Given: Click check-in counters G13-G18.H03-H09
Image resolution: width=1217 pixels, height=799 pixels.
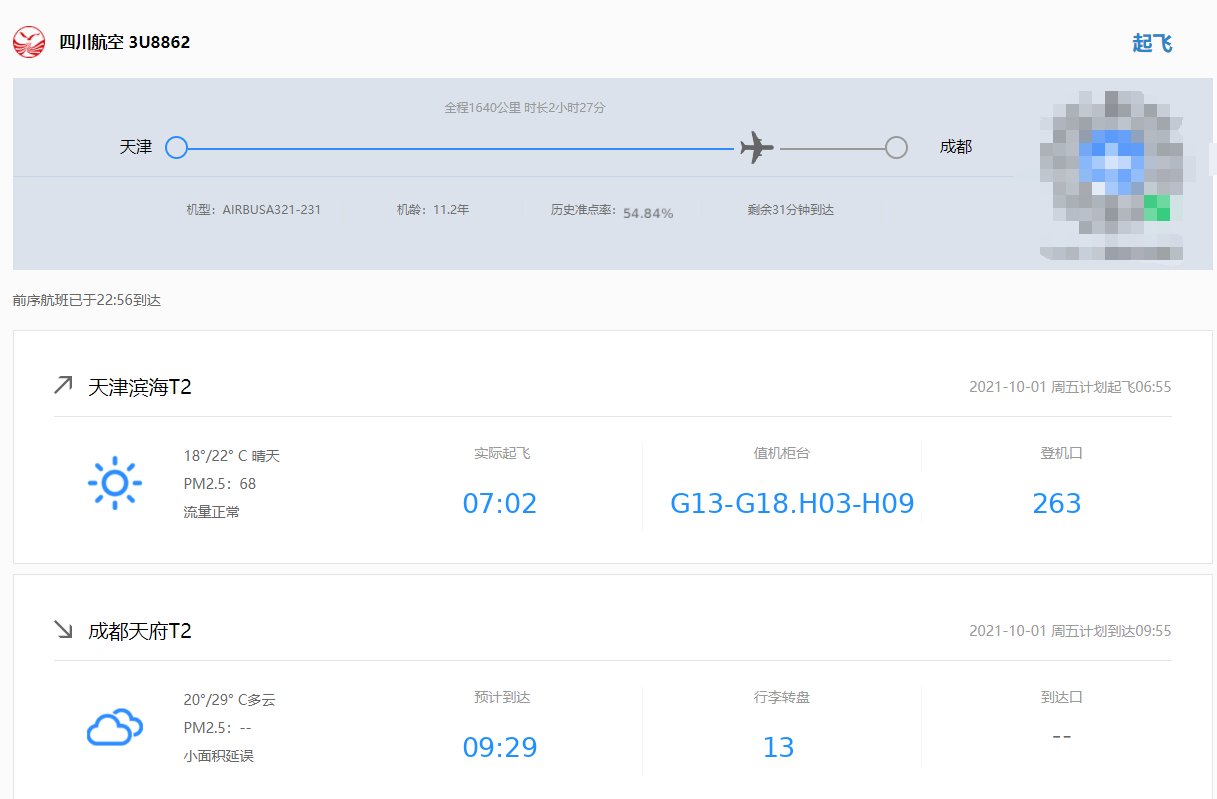Looking at the screenshot, I should pos(792,503).
